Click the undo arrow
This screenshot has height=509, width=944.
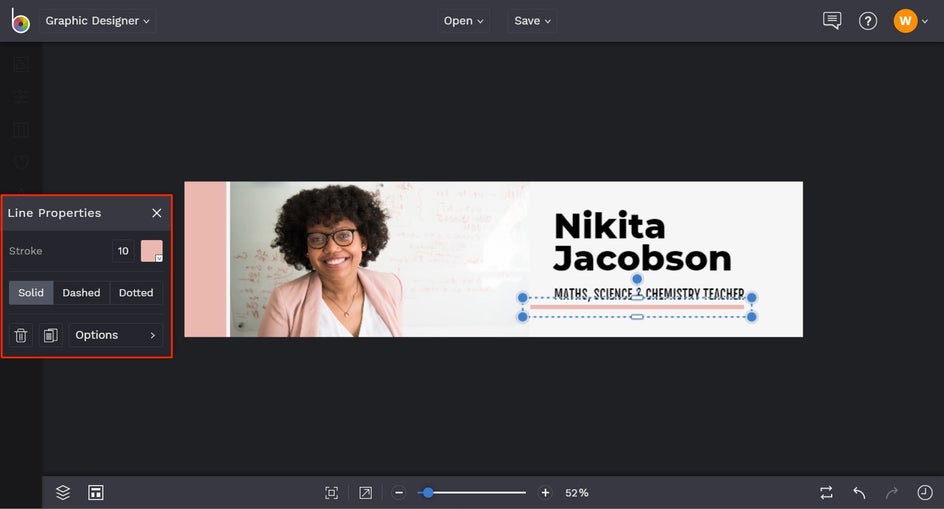pos(859,492)
